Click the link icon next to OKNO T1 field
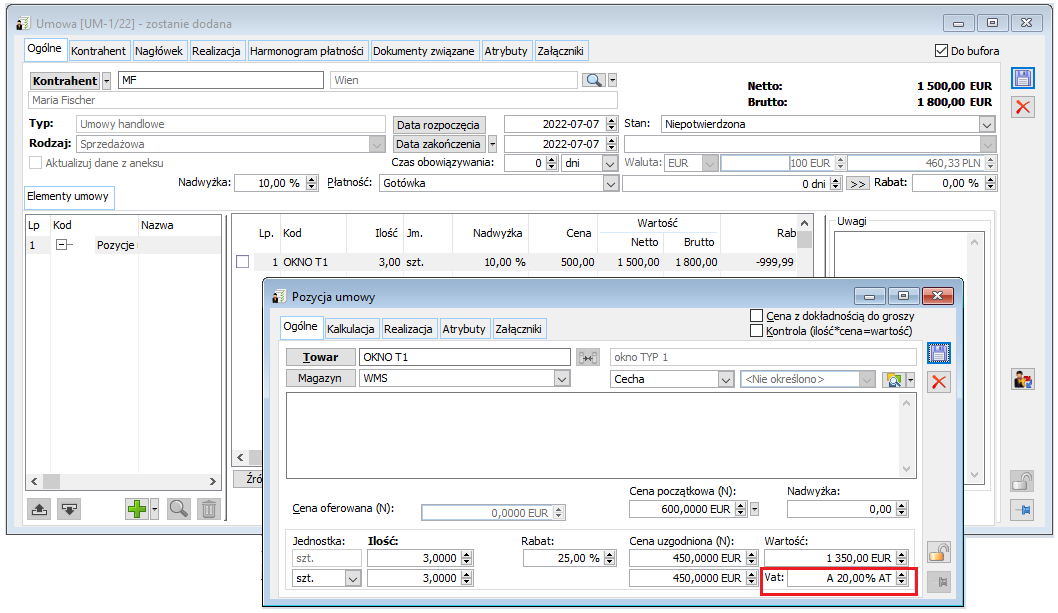The height and width of the screenshot is (613, 1058). 588,358
